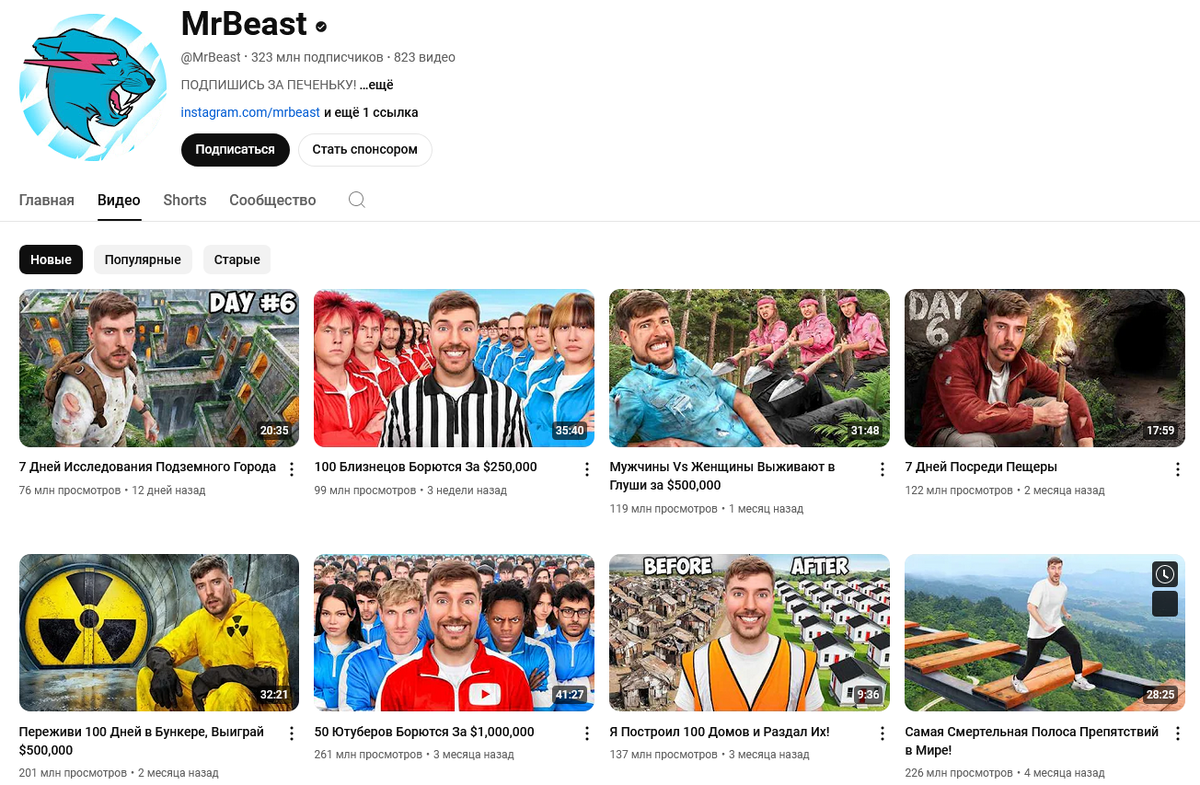Open options menu for Самая Смертельная Полоса Препятствий
This screenshot has width=1200, height=785.
1177,734
